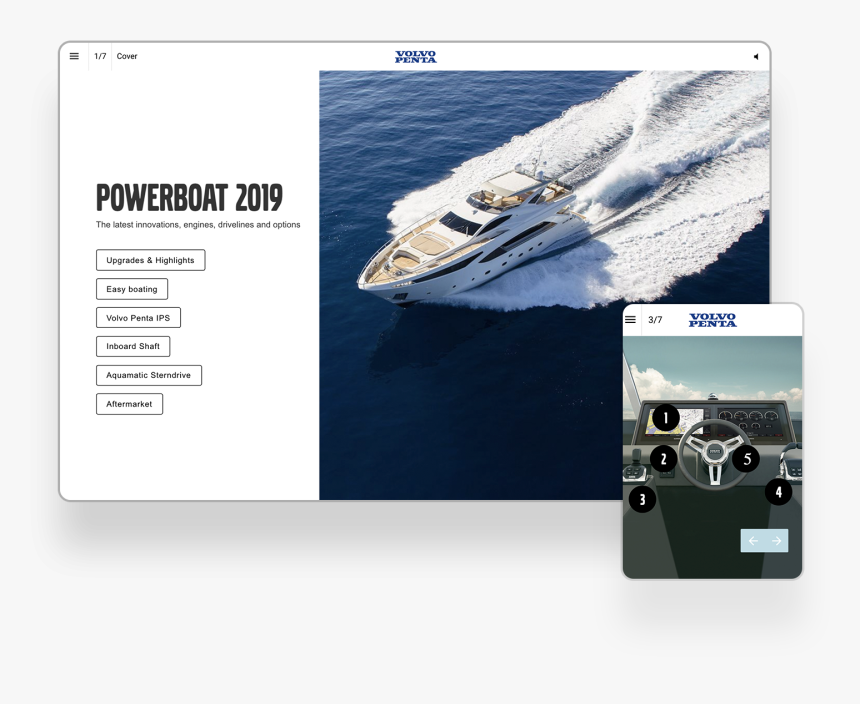Select hotspot number 4 on the right
Viewport: 860px width, 704px height.
(x=778, y=492)
